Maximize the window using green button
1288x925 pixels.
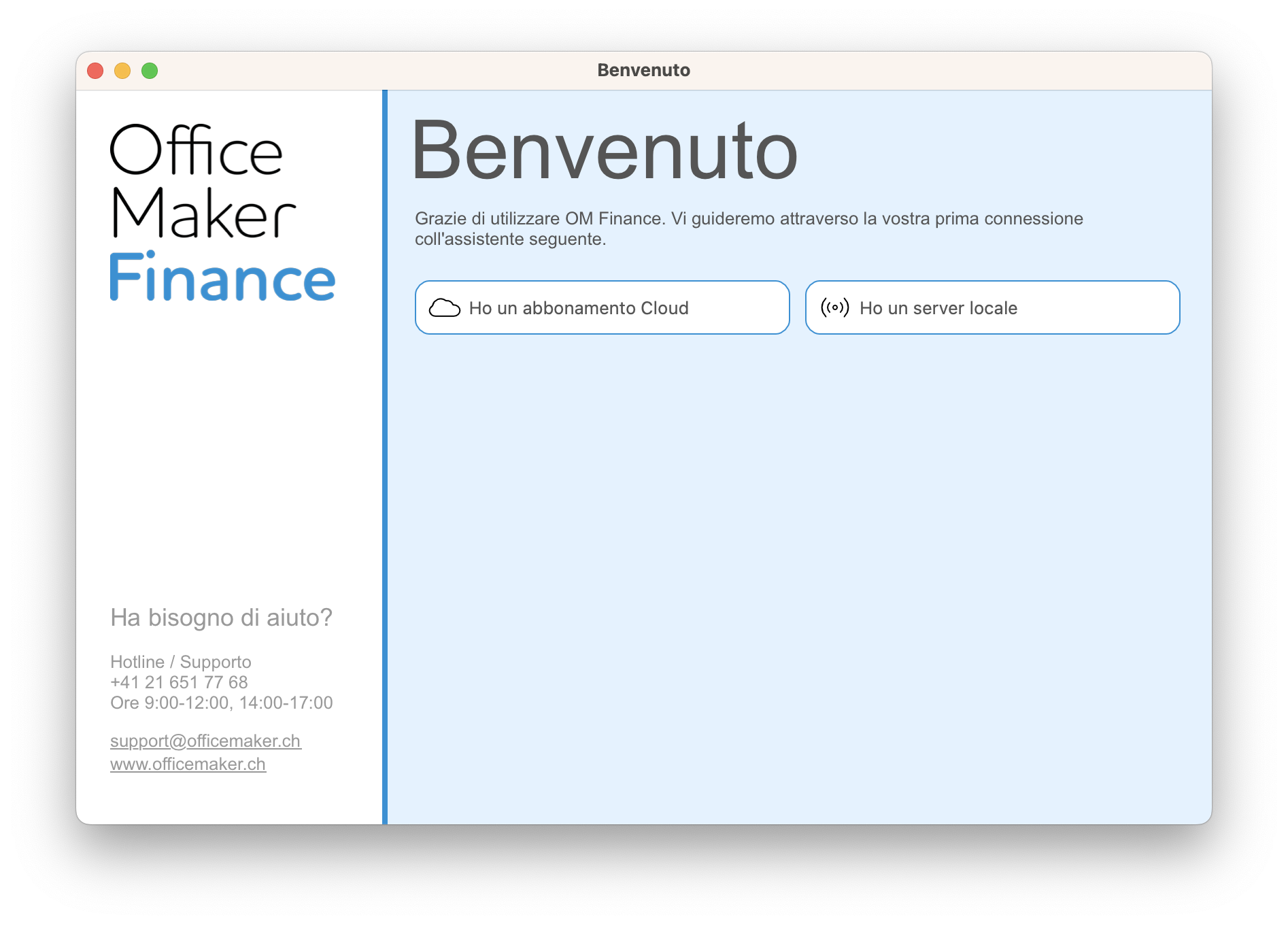[x=150, y=71]
